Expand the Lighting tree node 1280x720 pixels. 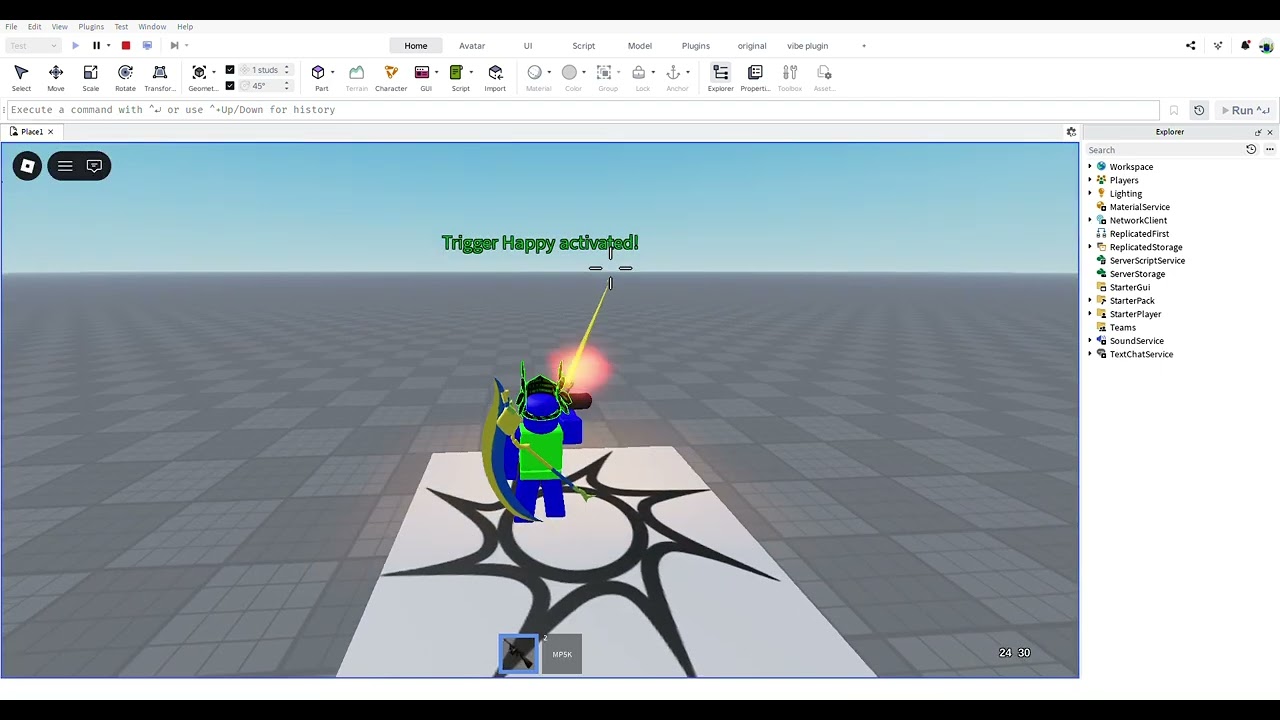[1090, 193]
